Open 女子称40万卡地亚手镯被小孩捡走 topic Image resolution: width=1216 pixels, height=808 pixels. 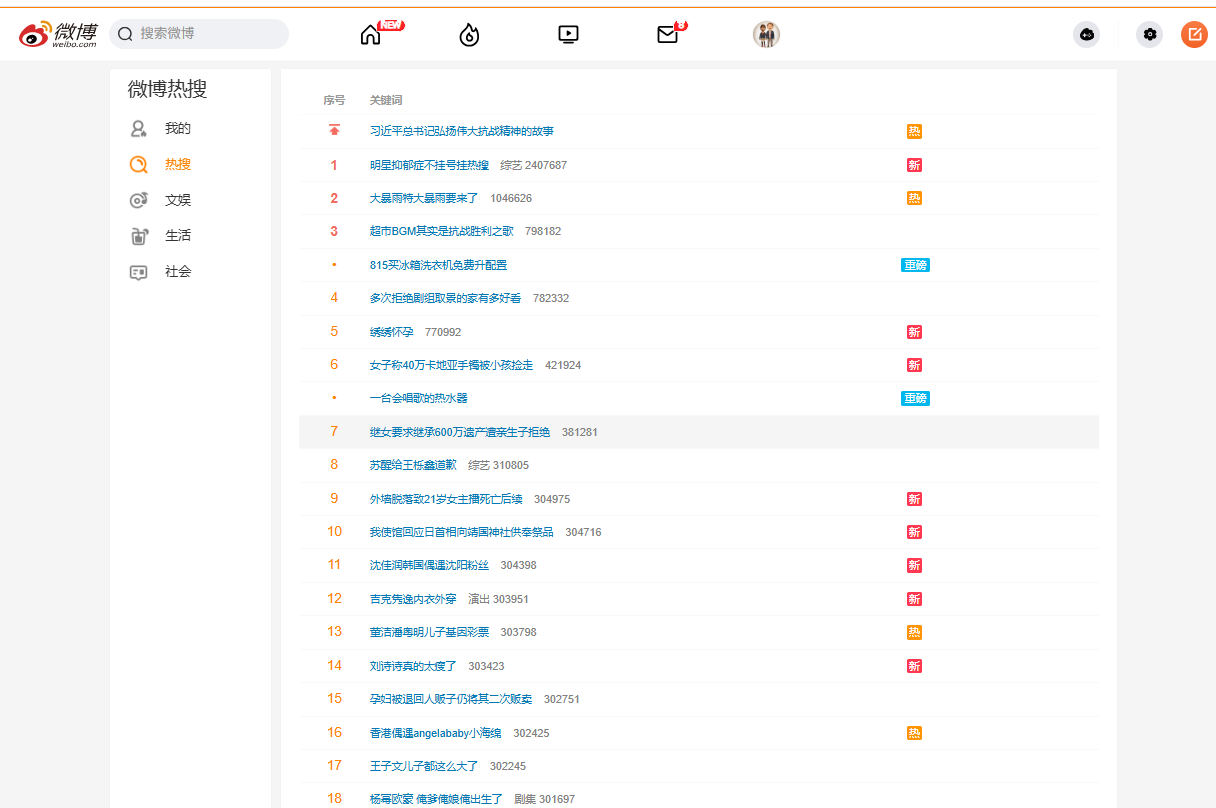pyautogui.click(x=451, y=365)
